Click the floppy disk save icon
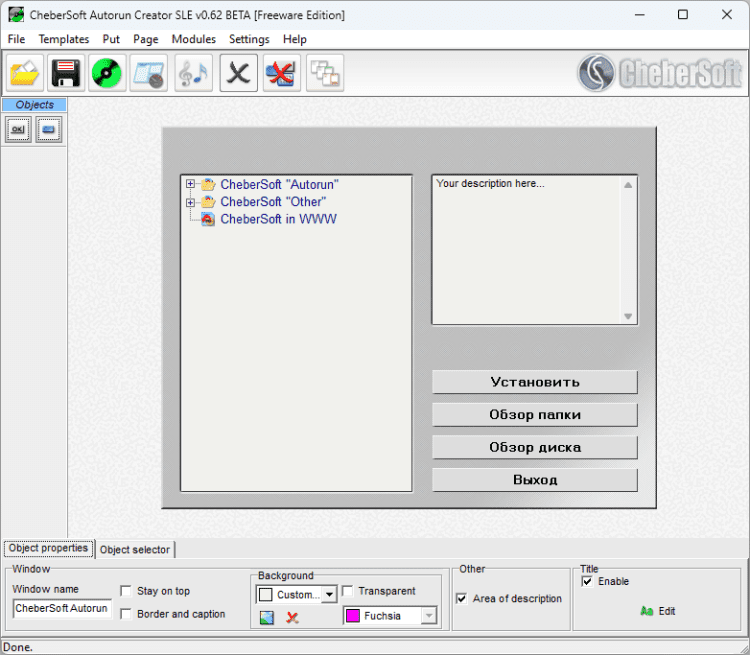 pos(66,73)
